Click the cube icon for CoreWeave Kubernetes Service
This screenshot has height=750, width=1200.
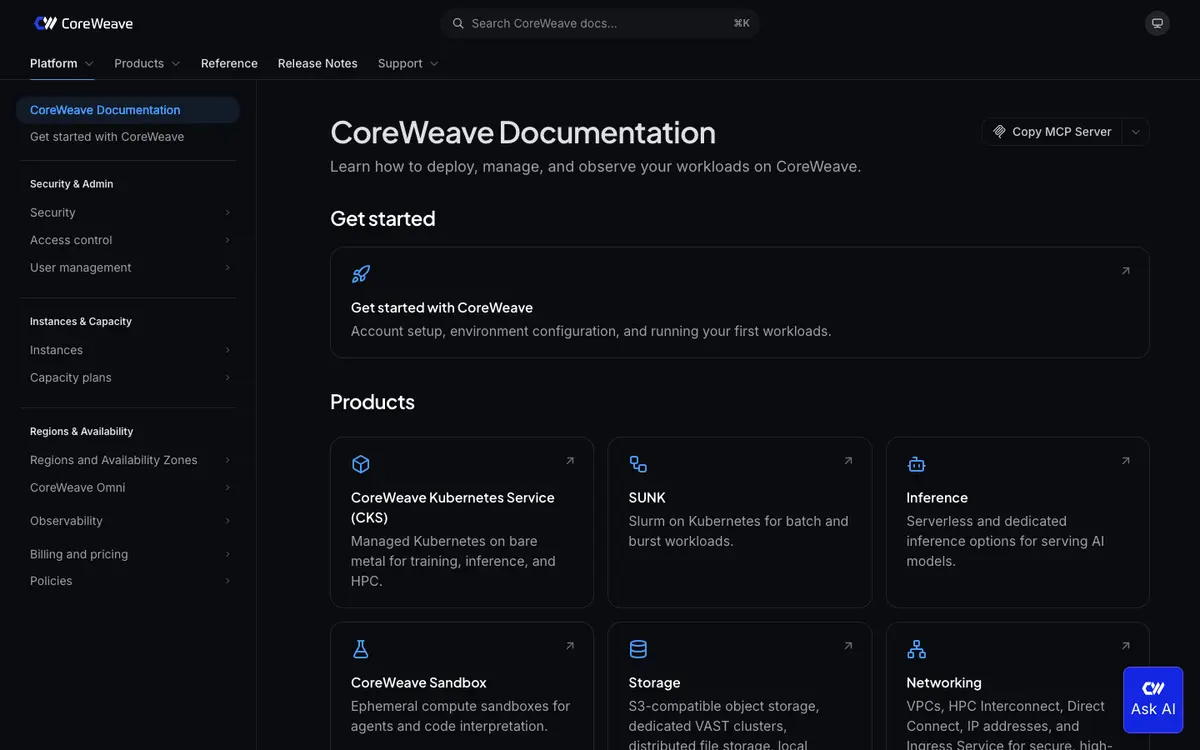(361, 464)
